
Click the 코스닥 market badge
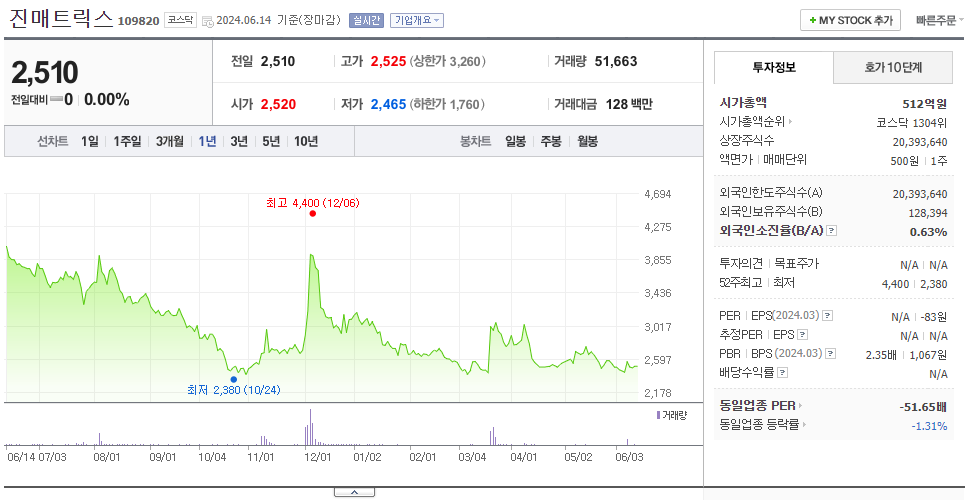point(180,20)
